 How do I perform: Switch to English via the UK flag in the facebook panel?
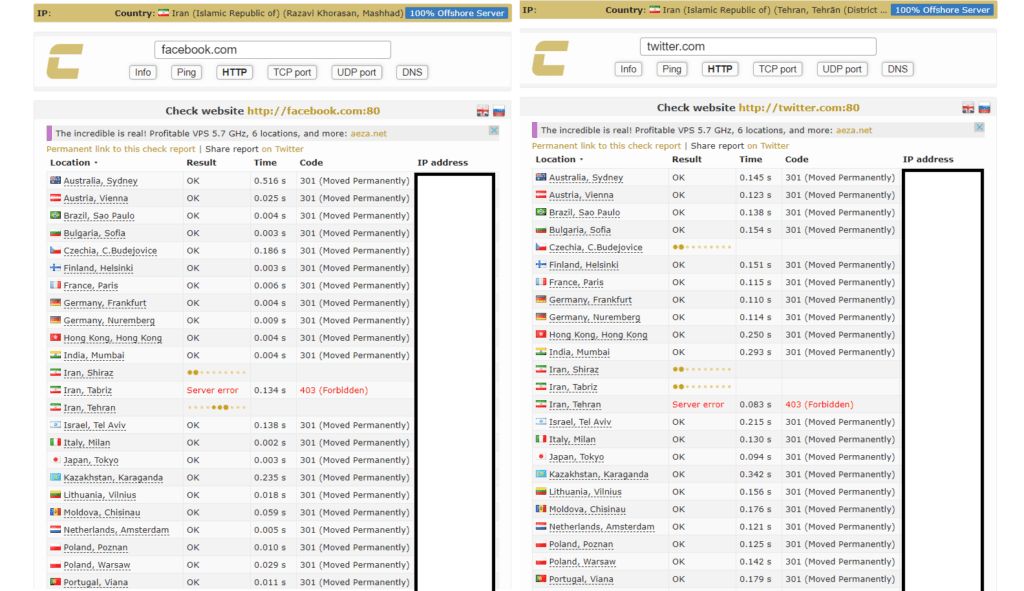point(483,112)
